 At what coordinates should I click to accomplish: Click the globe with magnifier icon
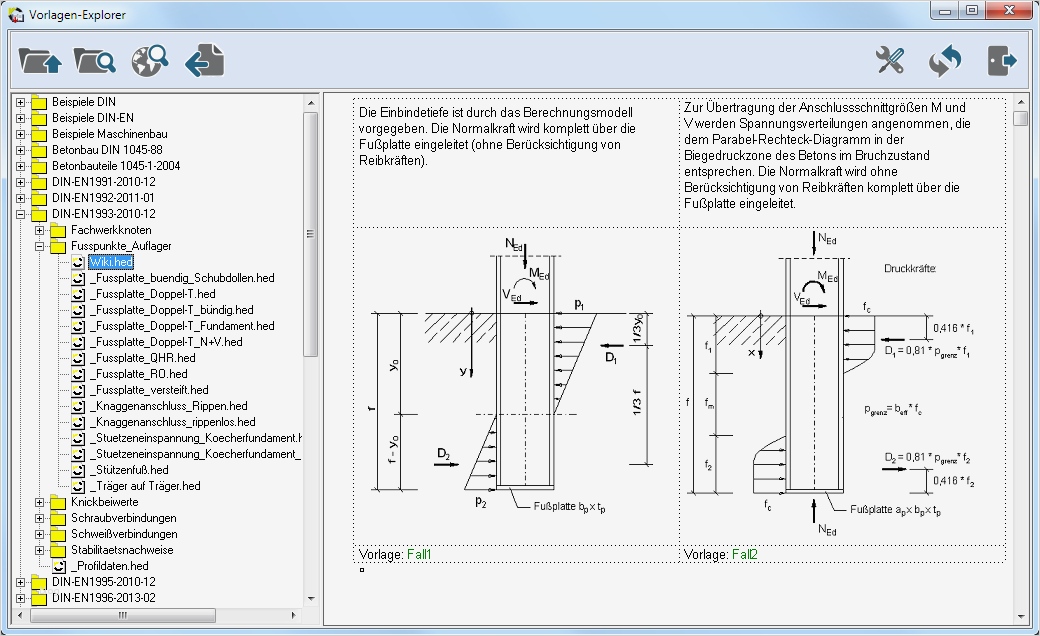click(x=150, y=60)
